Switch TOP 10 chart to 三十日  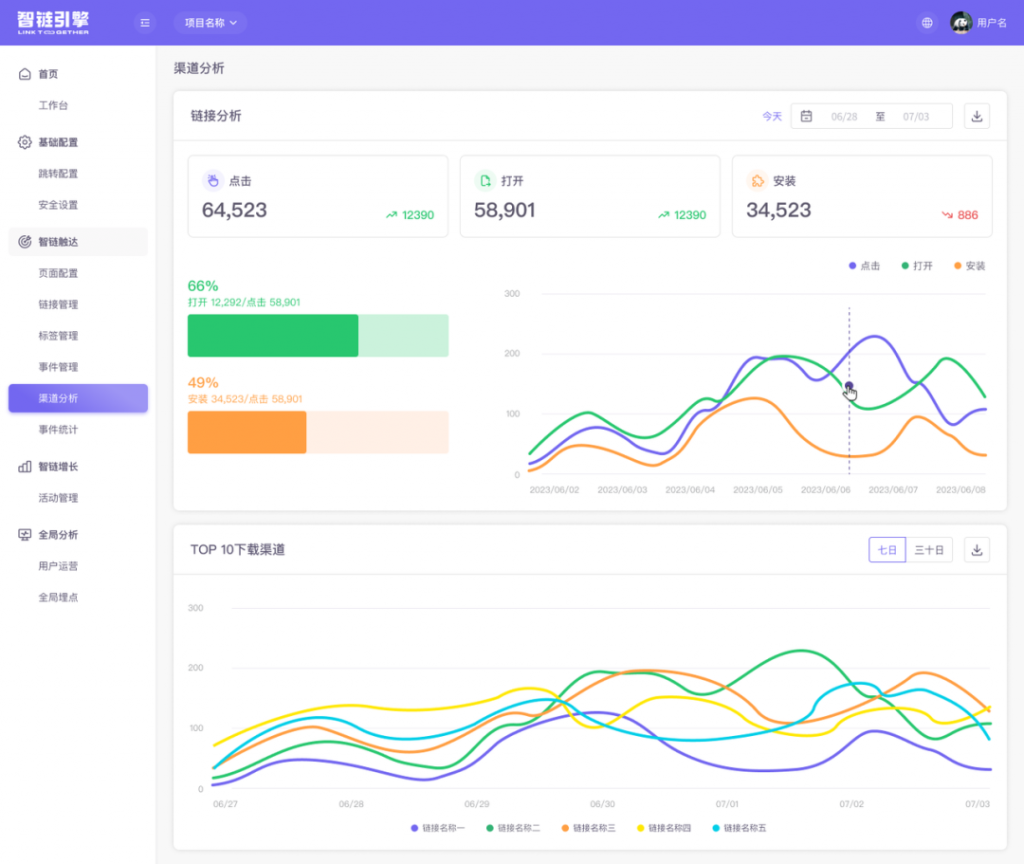[x=929, y=550]
